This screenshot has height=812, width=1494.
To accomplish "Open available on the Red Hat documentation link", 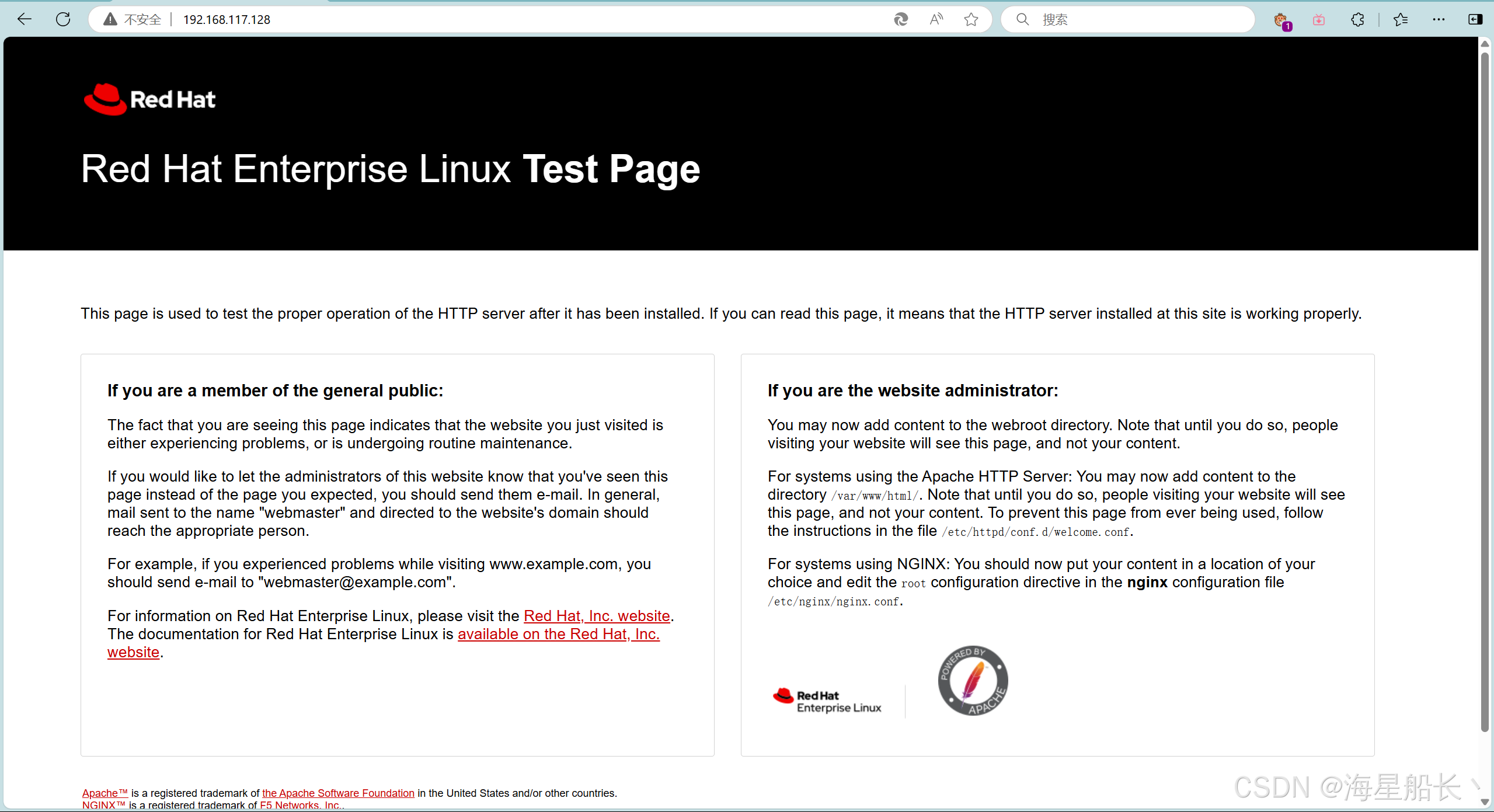I will click(x=558, y=633).
